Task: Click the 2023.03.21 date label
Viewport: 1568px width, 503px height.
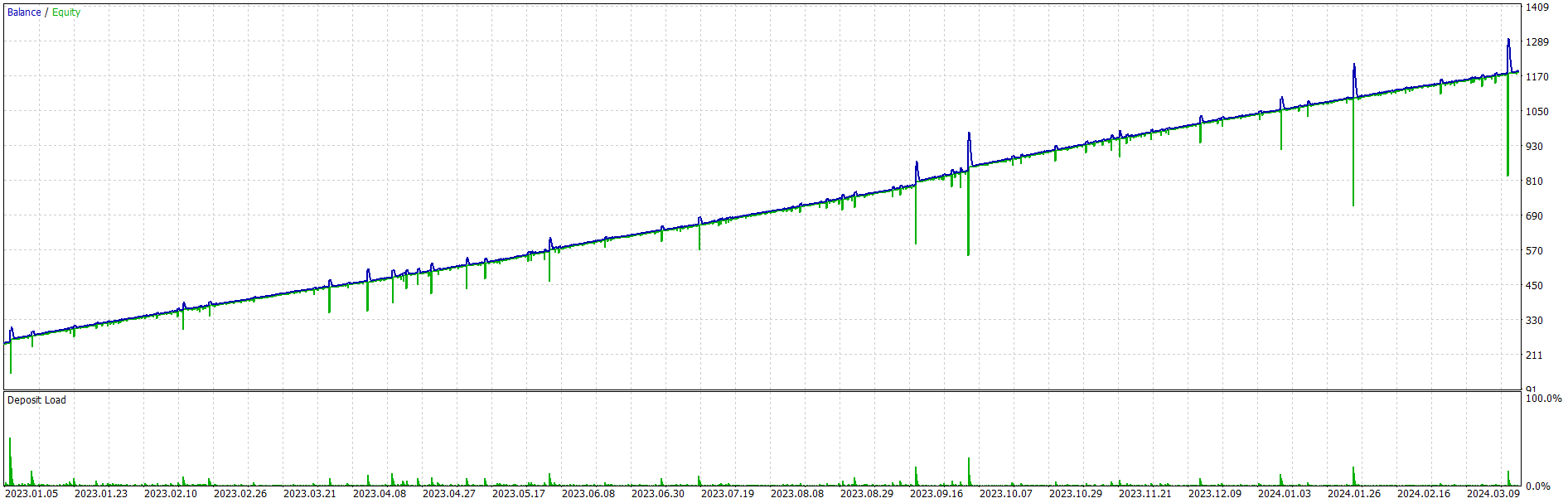Action: click(x=310, y=494)
